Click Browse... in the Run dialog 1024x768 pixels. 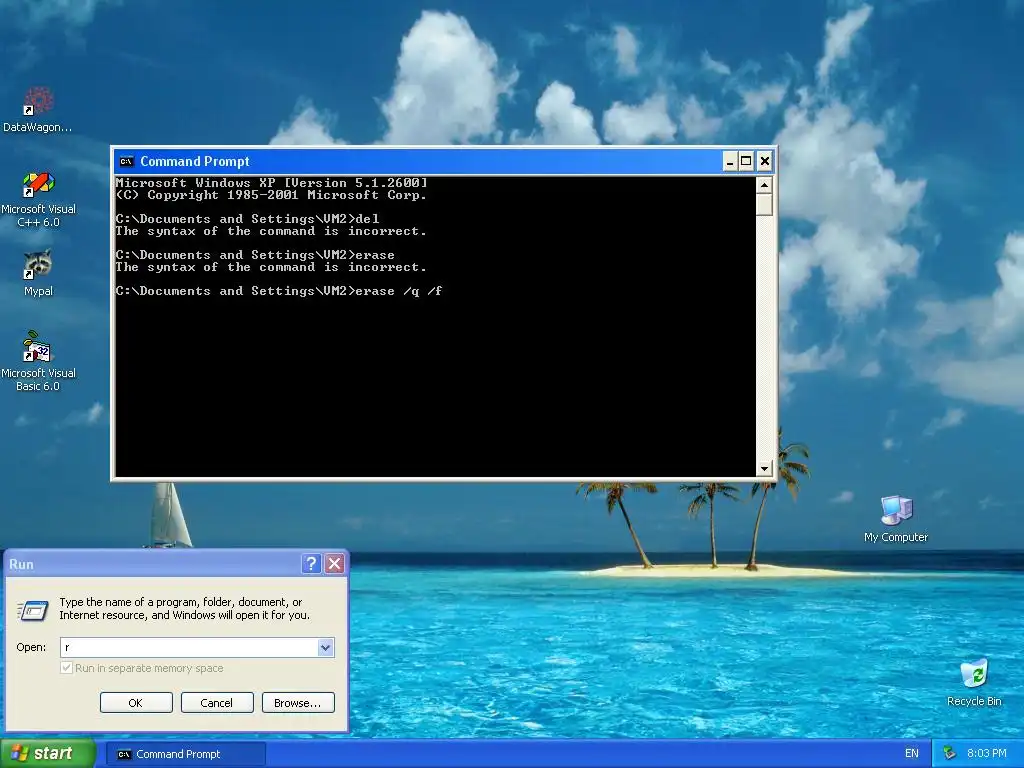298,703
